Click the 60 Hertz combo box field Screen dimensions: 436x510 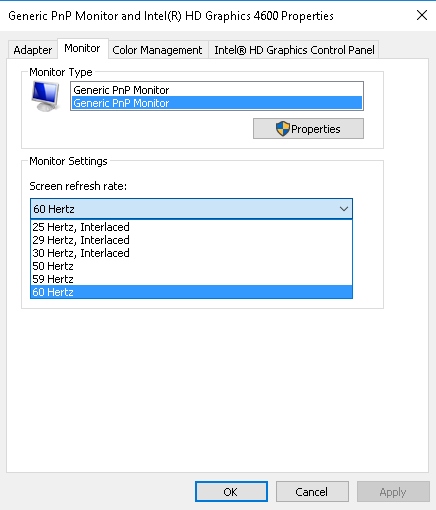(x=191, y=209)
